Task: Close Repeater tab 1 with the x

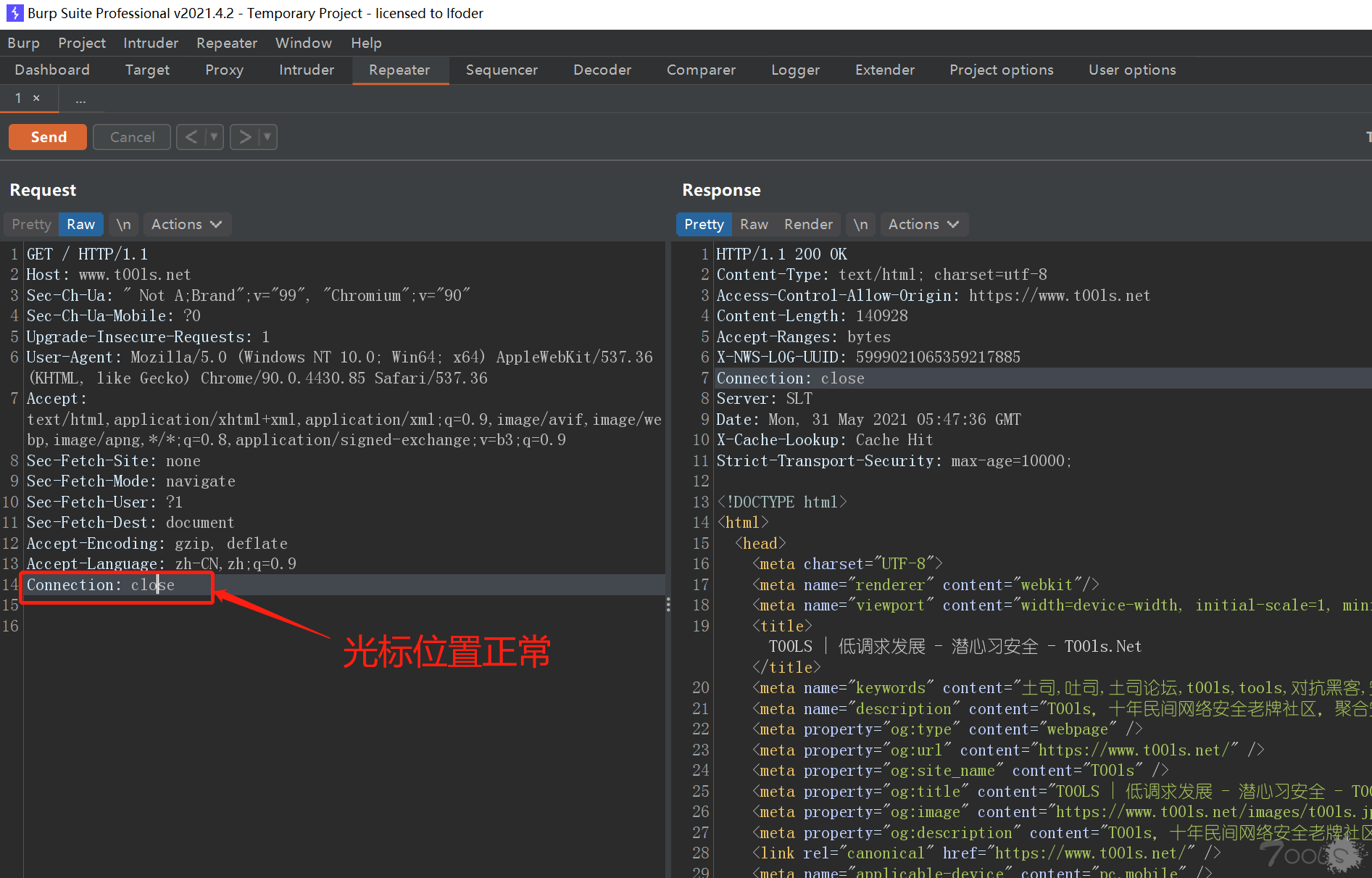Action: (36, 98)
